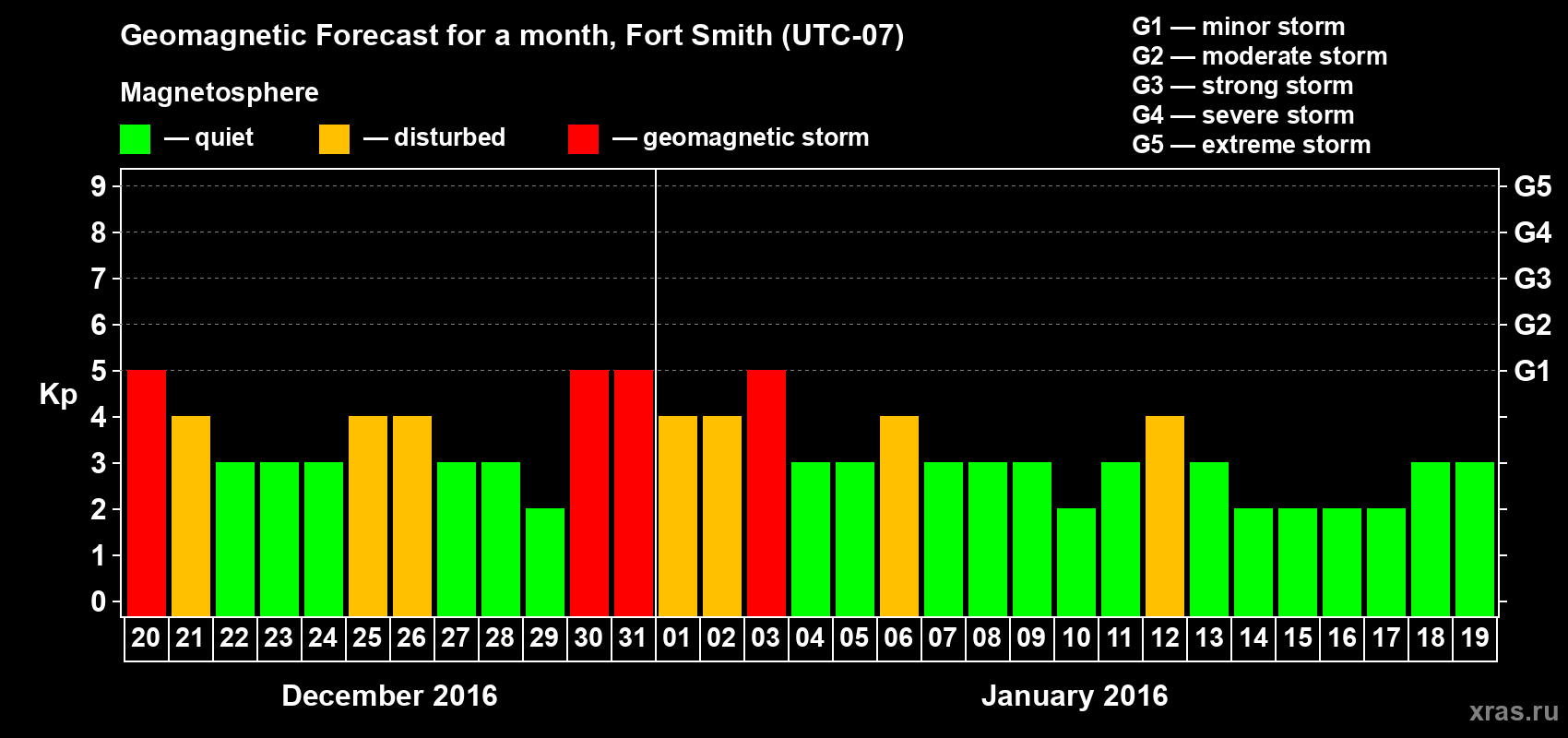The height and width of the screenshot is (738, 1568).
Task: Click the G5 label on right axis
Action: click(x=1533, y=186)
